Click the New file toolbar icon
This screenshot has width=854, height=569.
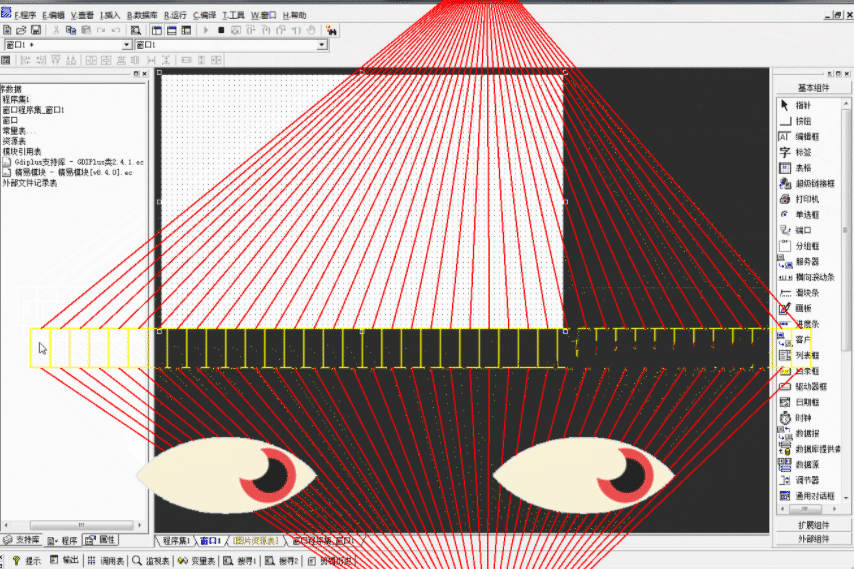(7, 30)
